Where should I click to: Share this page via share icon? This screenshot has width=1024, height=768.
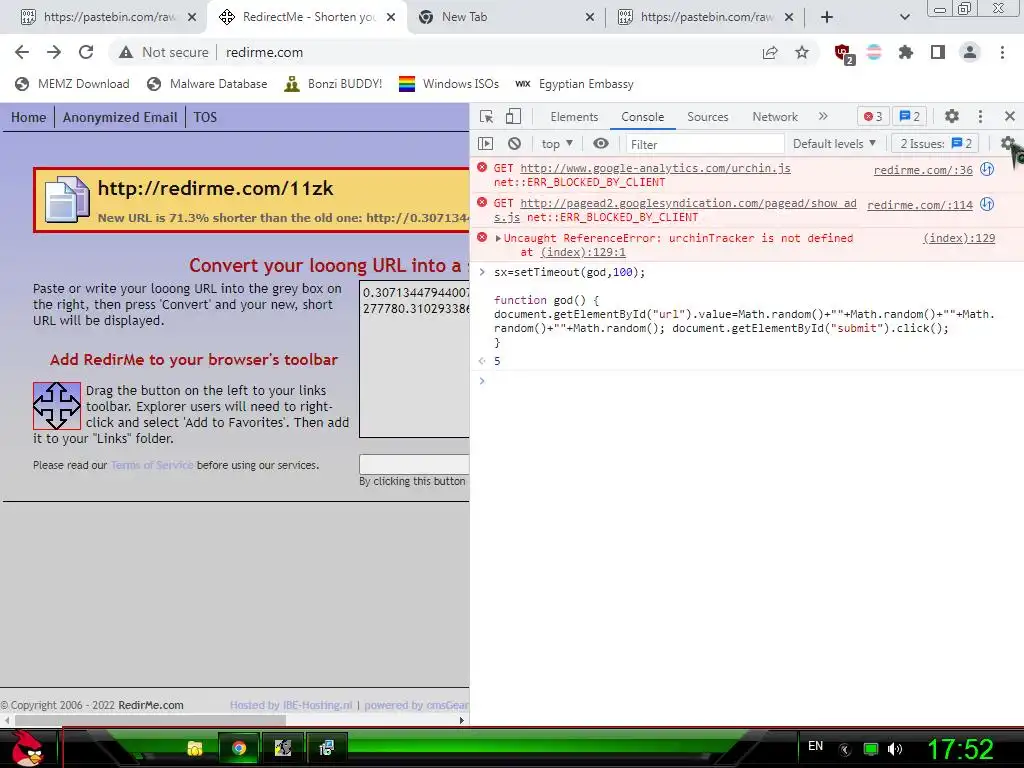click(770, 52)
